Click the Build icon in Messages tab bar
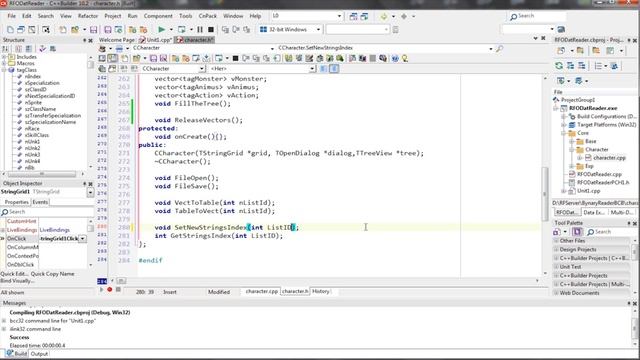640x360 pixels. pos(10,353)
